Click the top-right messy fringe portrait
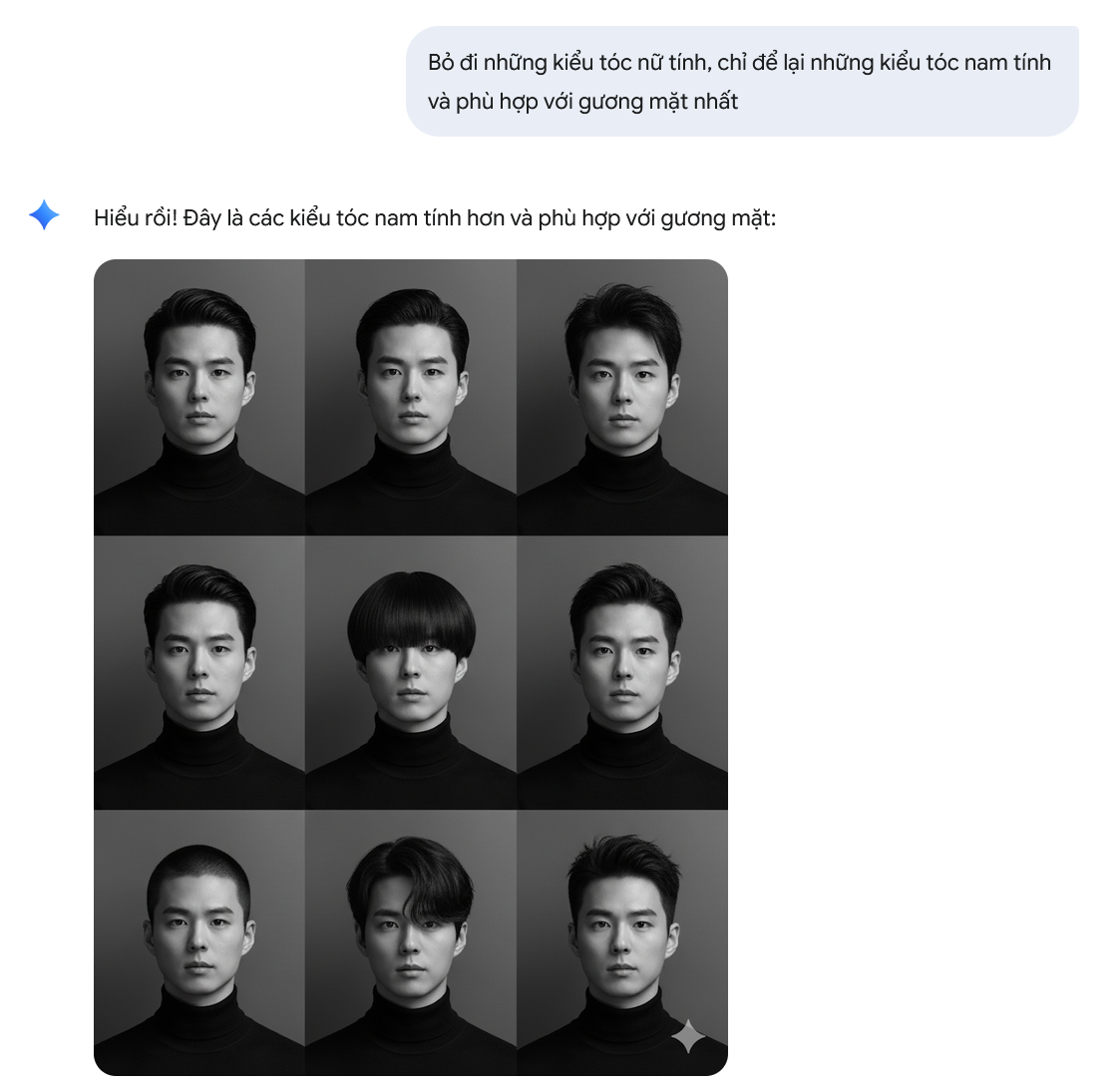Screen dimensions: 1120x1089 [622, 398]
